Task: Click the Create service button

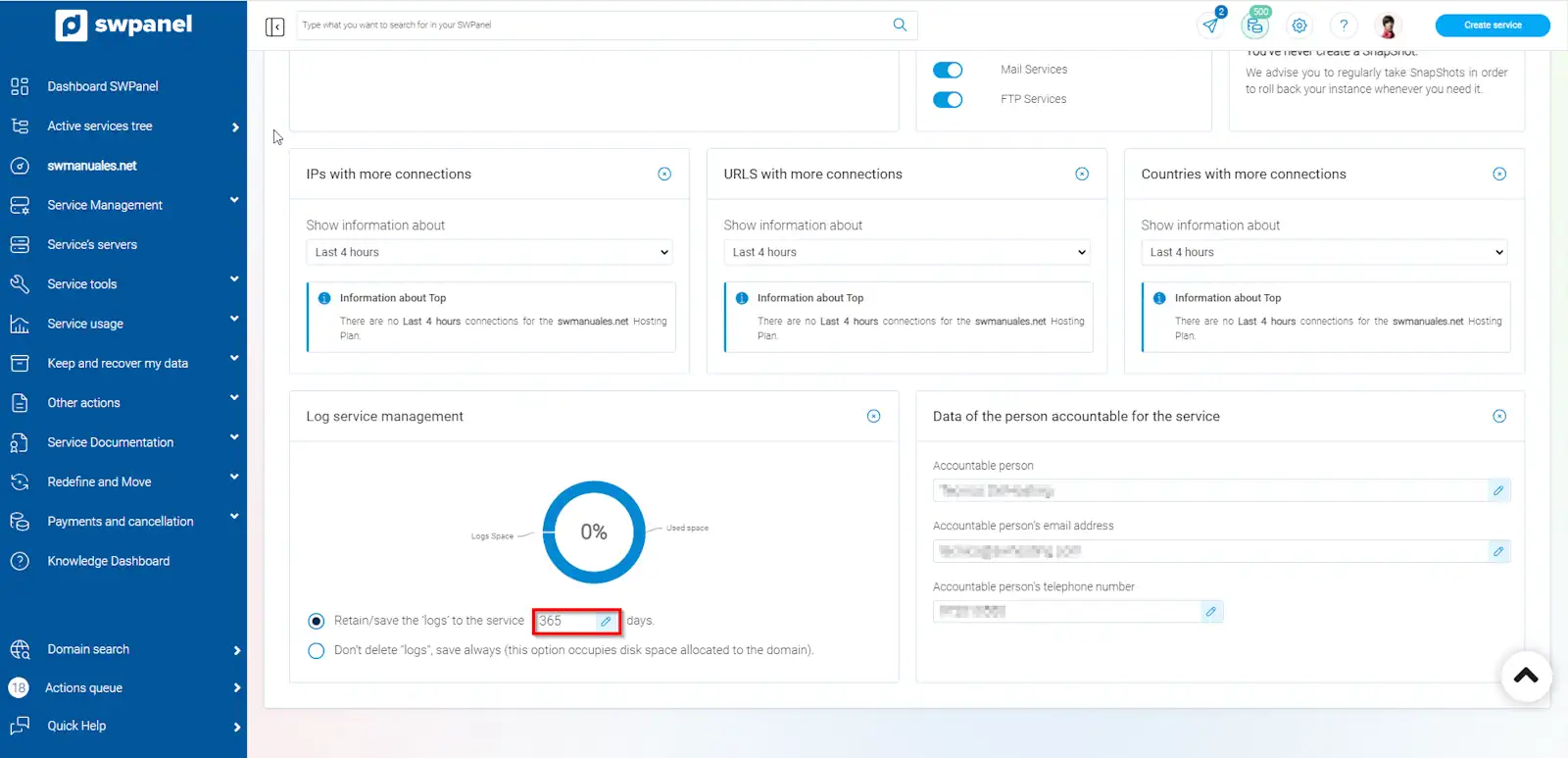Action: coord(1492,25)
